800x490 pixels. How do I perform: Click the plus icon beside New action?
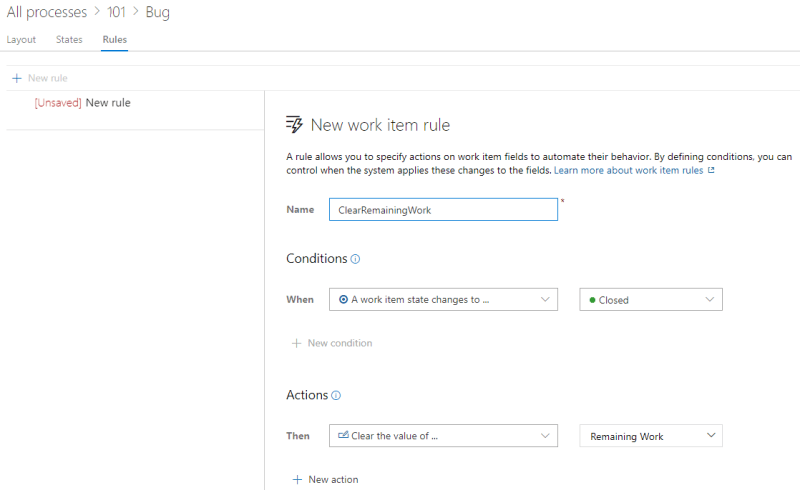tap(297, 480)
